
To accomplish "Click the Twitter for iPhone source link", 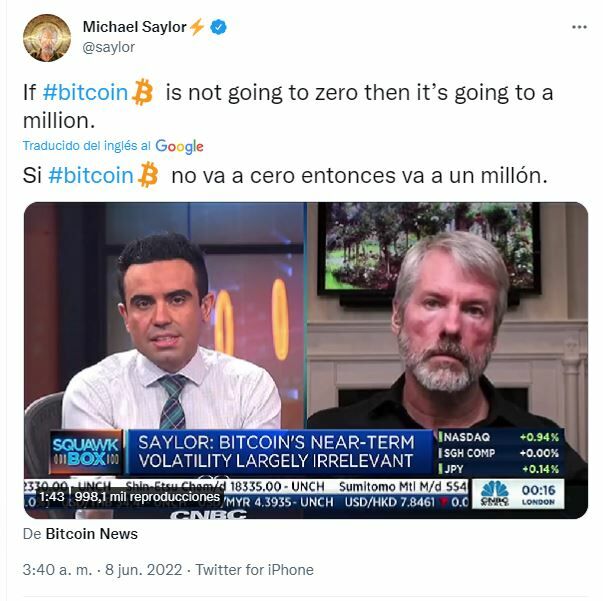I will point(255,570).
